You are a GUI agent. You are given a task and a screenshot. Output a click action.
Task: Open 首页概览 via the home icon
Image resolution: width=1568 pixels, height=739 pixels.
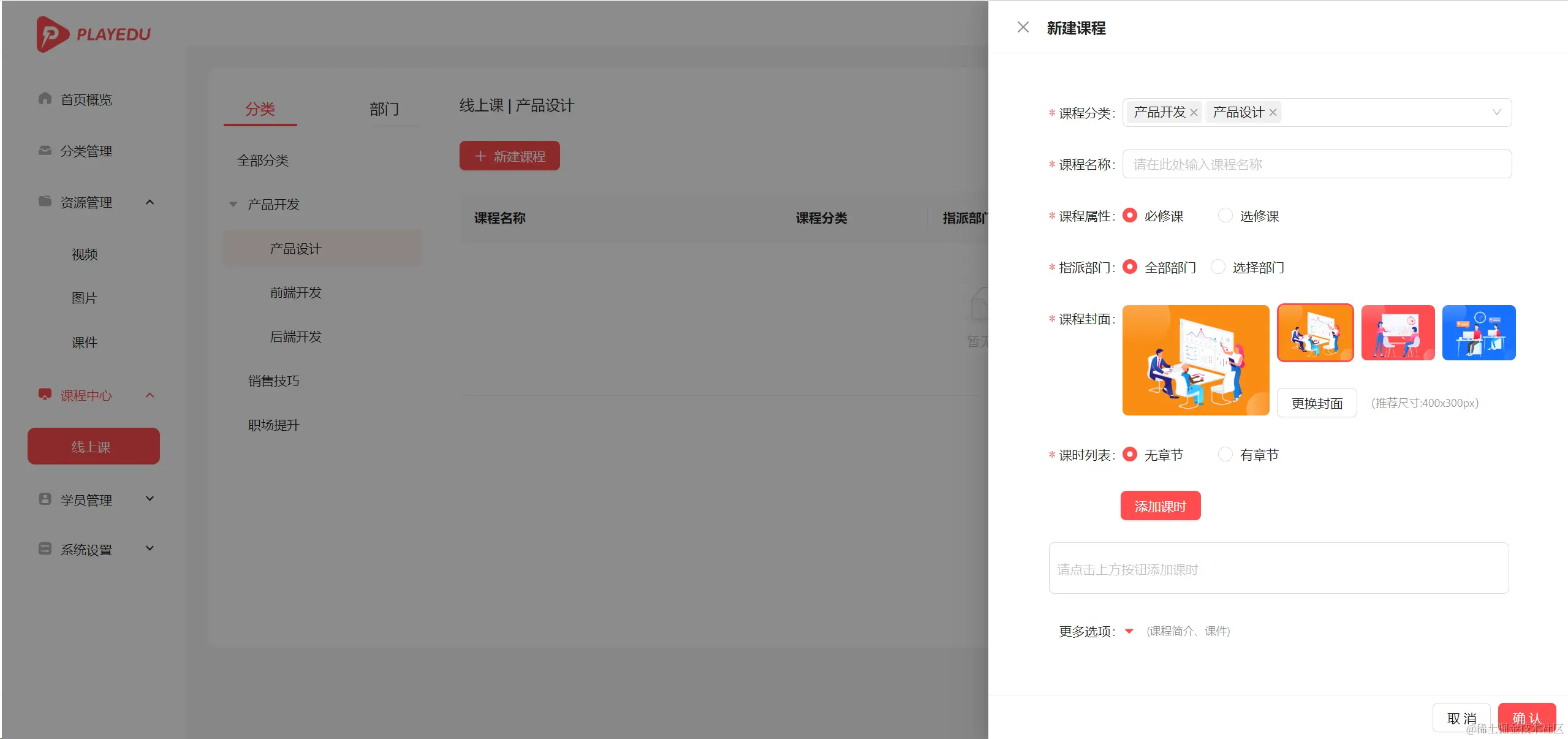pyautogui.click(x=45, y=99)
